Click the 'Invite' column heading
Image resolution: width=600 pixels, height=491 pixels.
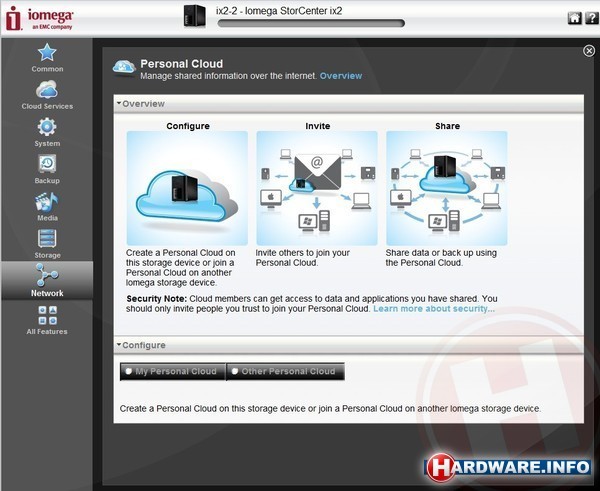point(318,126)
